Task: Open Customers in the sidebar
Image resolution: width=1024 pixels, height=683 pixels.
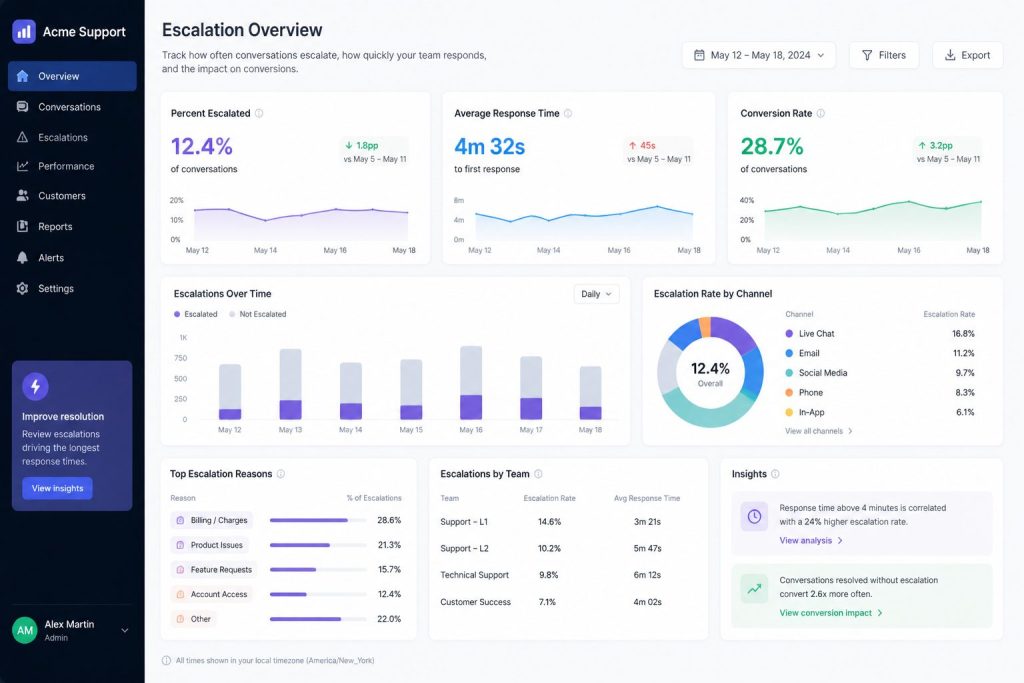Action: (x=72, y=196)
